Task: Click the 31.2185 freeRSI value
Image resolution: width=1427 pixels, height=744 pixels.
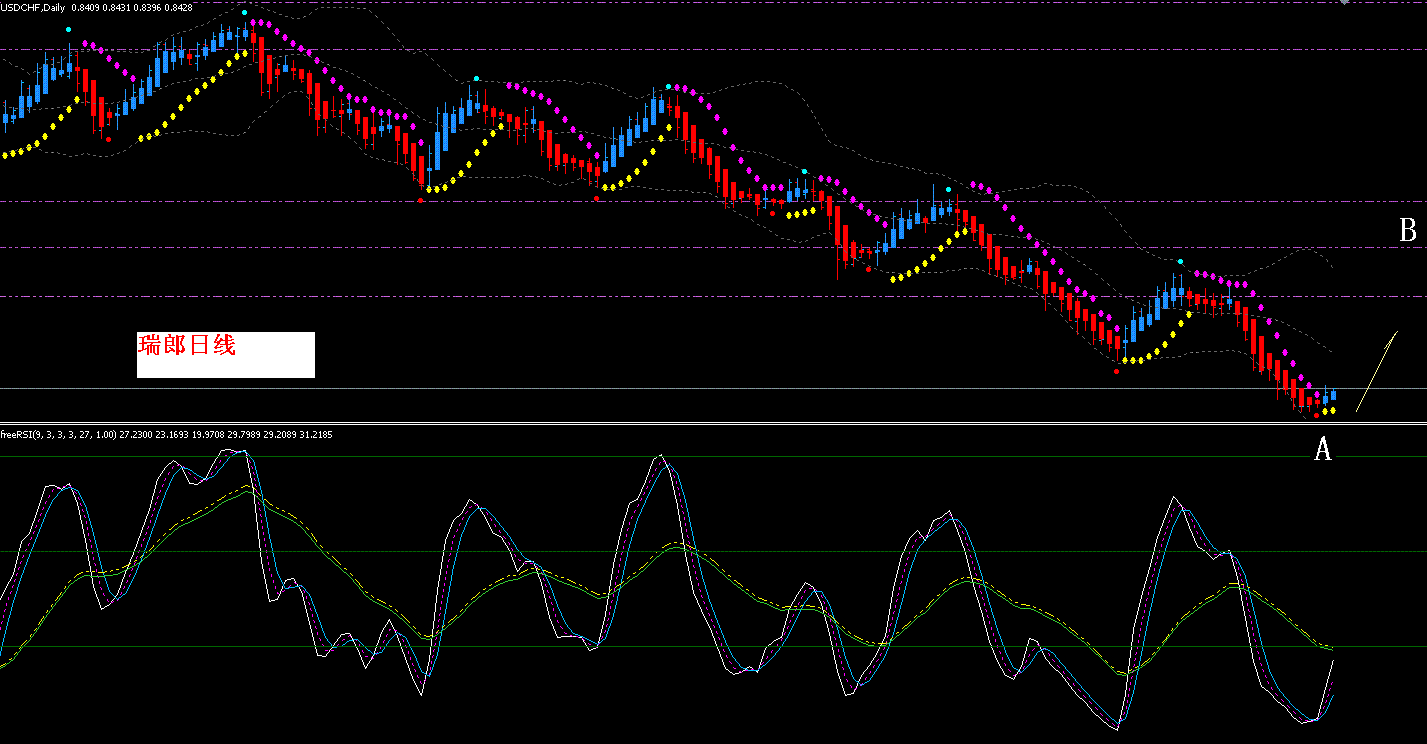Action: [x=316, y=434]
